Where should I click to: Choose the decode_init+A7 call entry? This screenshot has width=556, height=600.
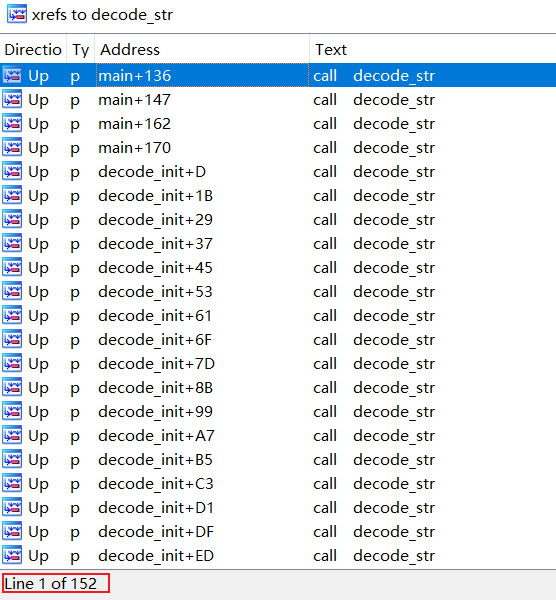coord(278,436)
